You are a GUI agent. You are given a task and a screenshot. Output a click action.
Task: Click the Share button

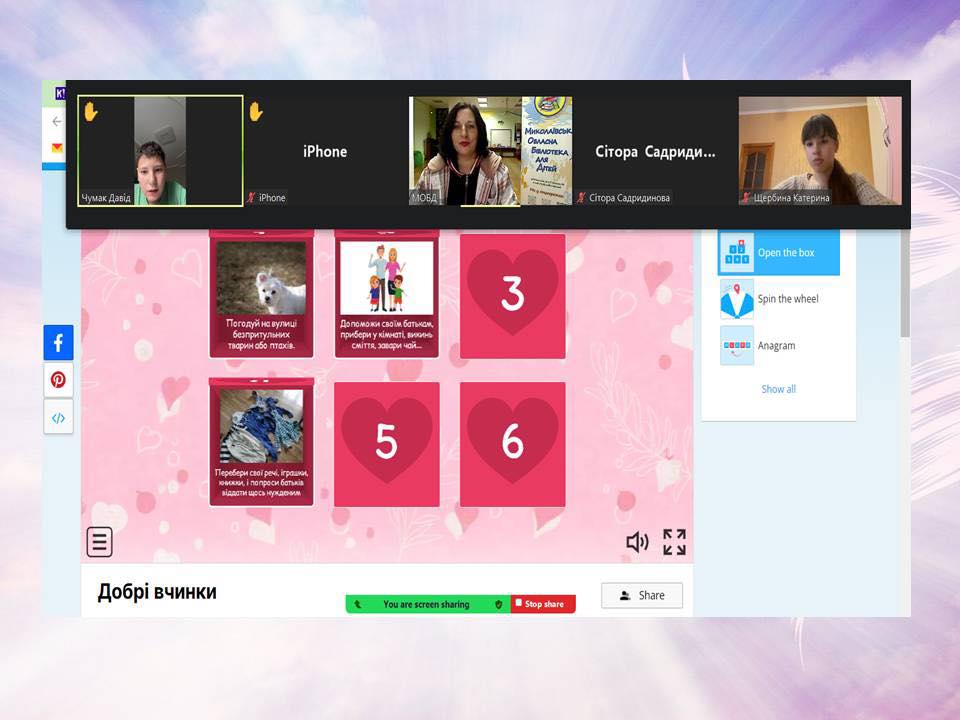[641, 595]
